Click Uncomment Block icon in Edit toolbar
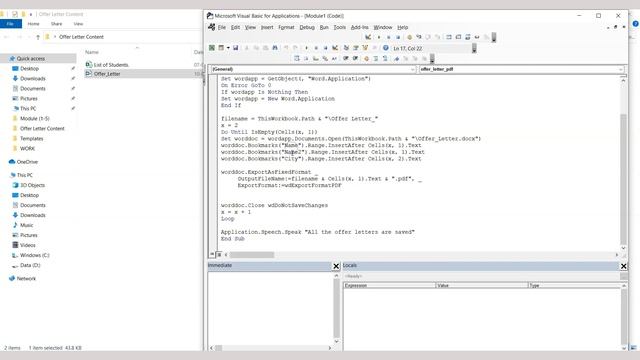The image size is (640, 360). [385, 58]
